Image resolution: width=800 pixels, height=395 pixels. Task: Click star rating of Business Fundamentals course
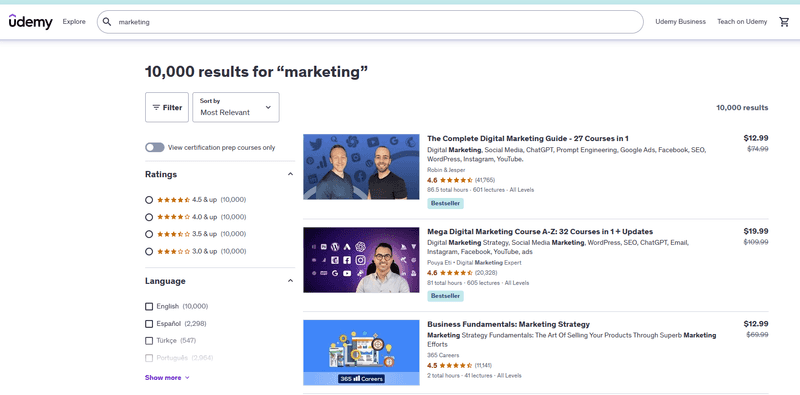[x=456, y=365]
